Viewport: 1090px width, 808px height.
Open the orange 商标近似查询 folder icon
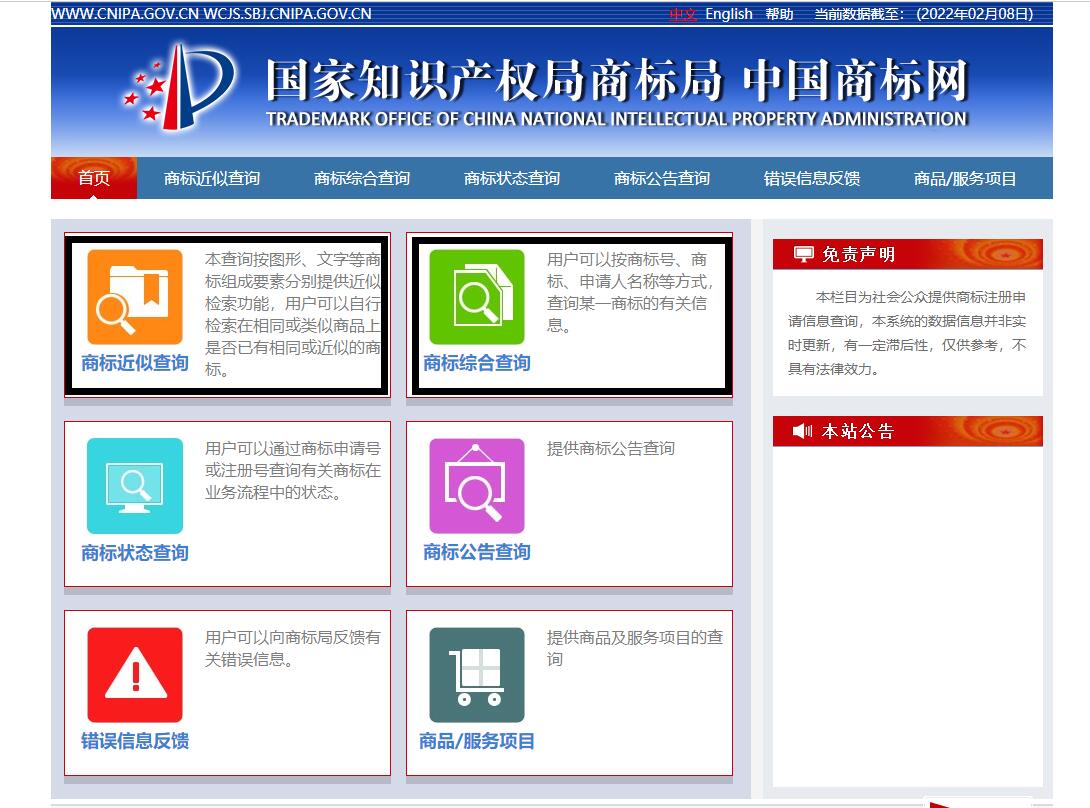[x=135, y=297]
